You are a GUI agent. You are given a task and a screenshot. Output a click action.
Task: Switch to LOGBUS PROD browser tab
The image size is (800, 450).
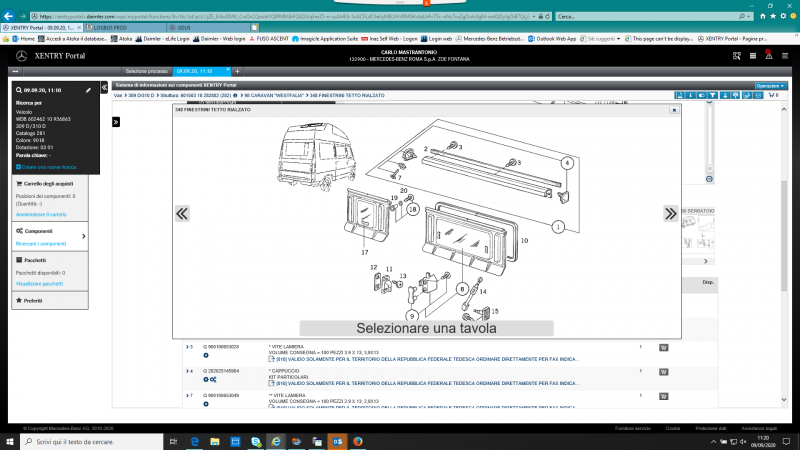point(125,28)
